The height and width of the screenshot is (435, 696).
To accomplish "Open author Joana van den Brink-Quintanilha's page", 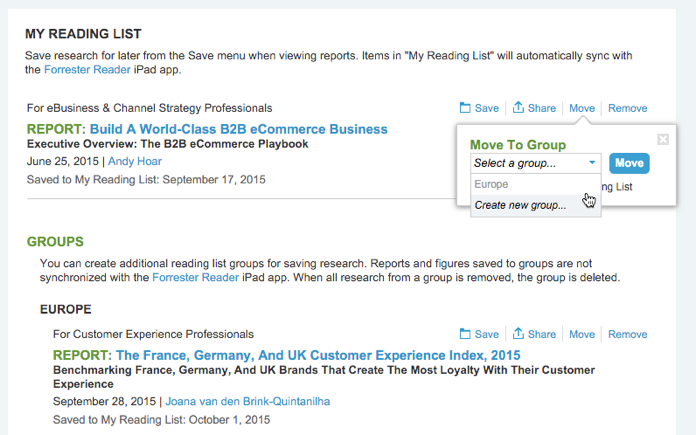I will 248,401.
